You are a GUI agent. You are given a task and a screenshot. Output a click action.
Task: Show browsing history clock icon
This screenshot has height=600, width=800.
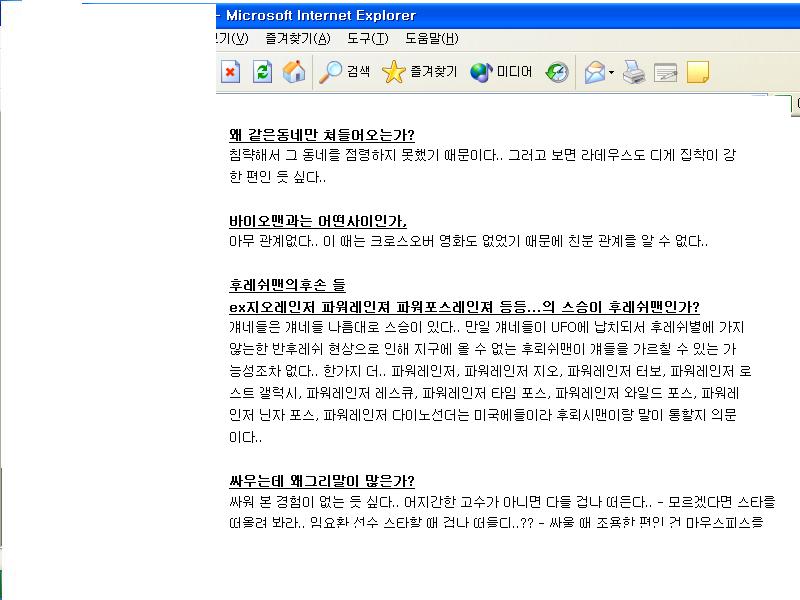(x=557, y=72)
